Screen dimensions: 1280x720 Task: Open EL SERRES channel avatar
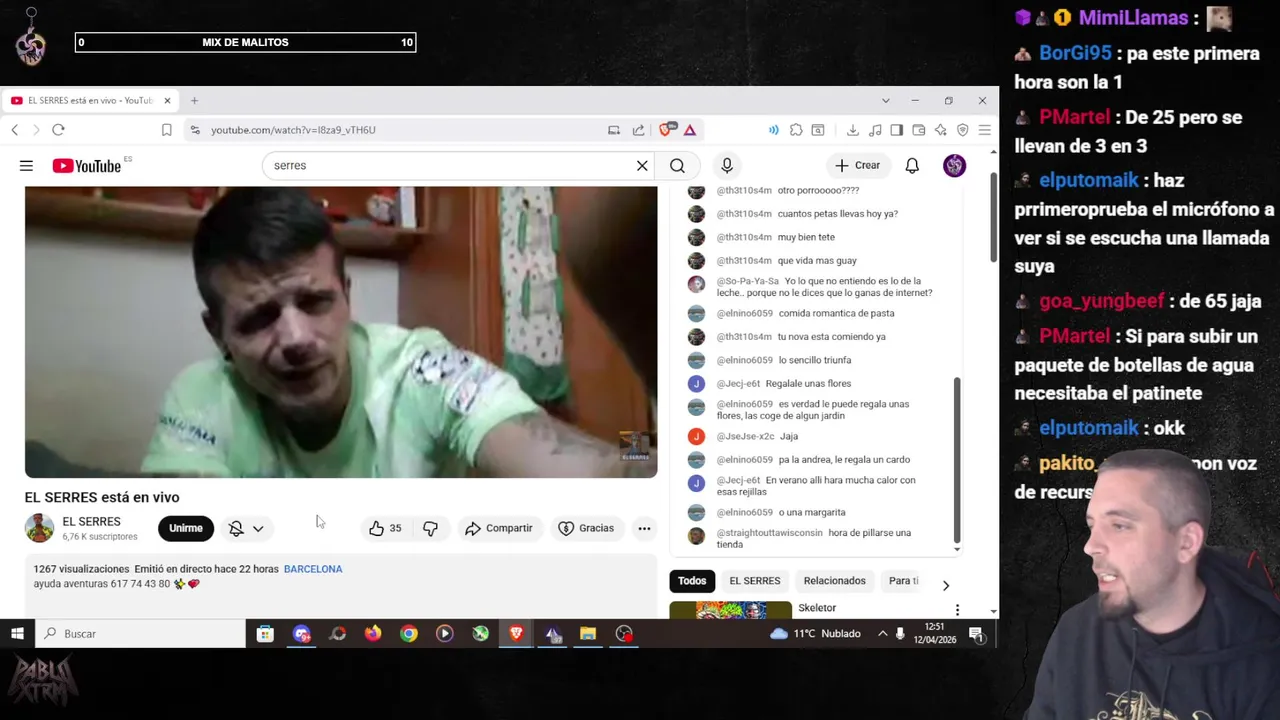[39, 528]
